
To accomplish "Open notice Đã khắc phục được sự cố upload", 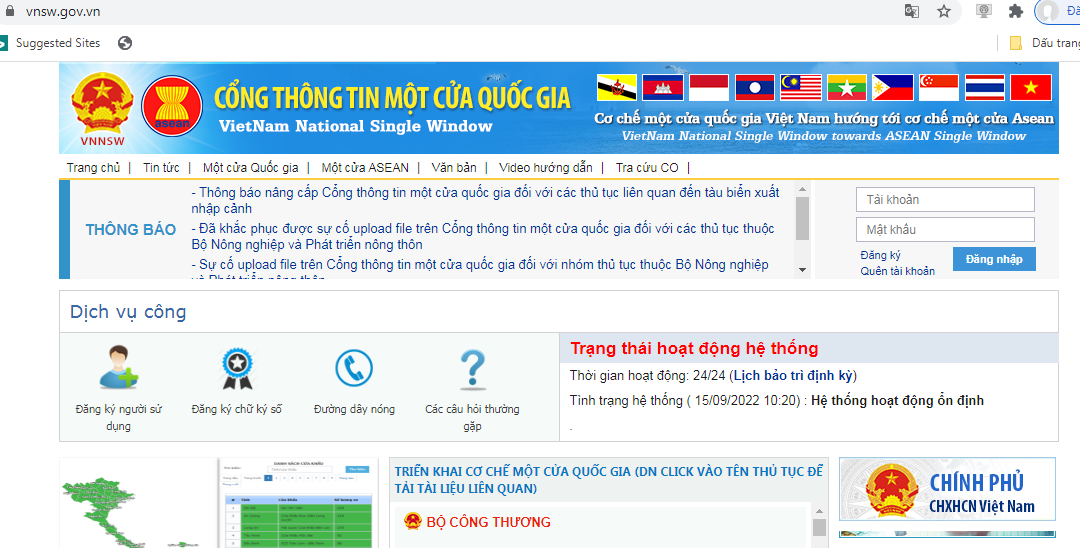I will 482,236.
